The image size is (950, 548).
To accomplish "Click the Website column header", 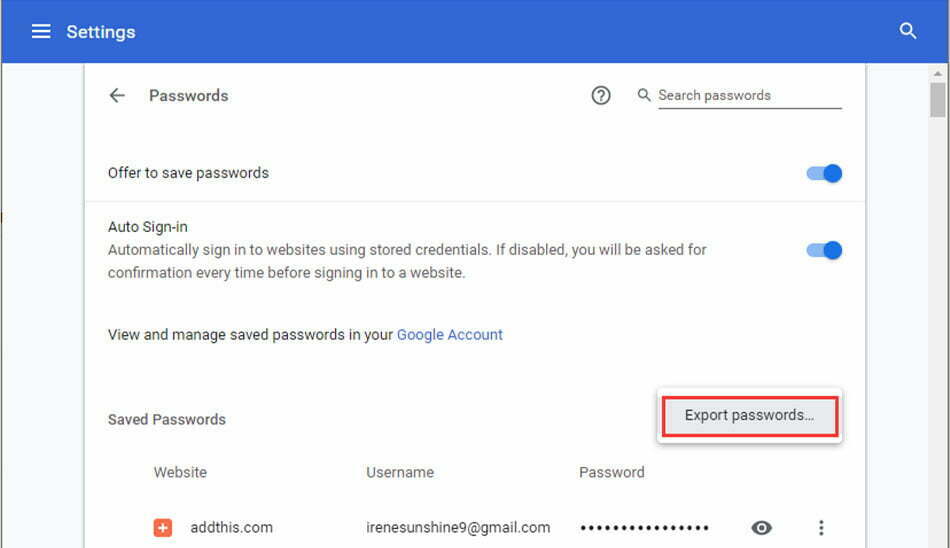I will tap(180, 472).
